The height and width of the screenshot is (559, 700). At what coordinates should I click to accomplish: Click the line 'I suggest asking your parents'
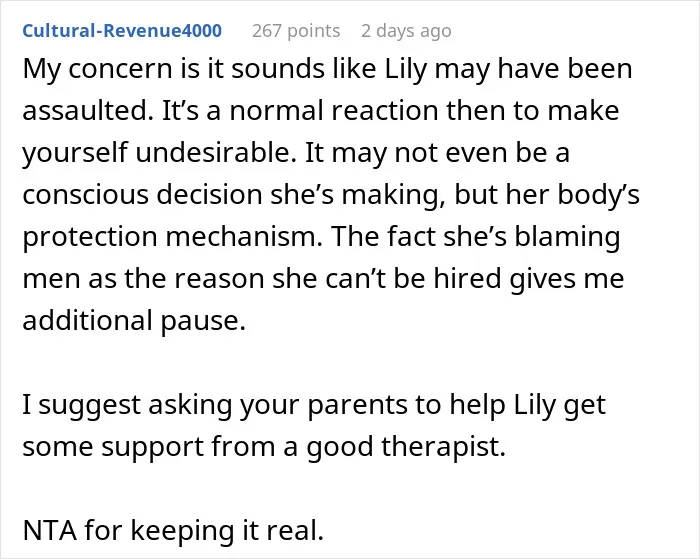314,405
